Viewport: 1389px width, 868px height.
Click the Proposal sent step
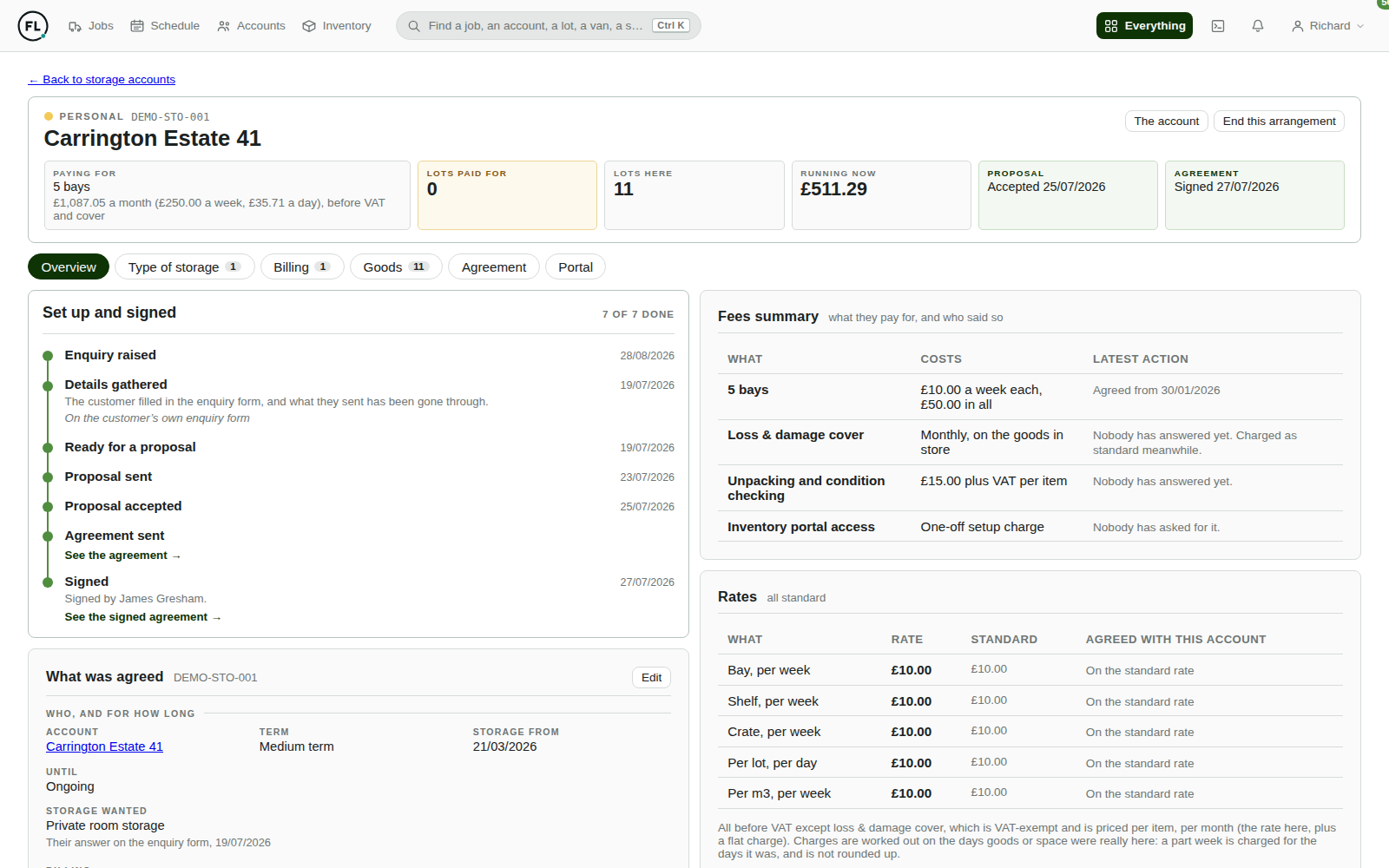[x=359, y=477]
